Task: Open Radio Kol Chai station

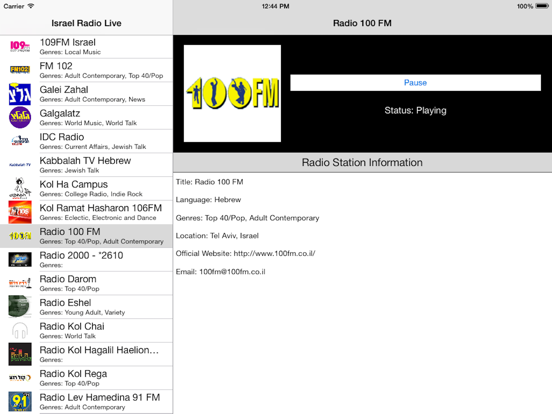Action: (86, 331)
